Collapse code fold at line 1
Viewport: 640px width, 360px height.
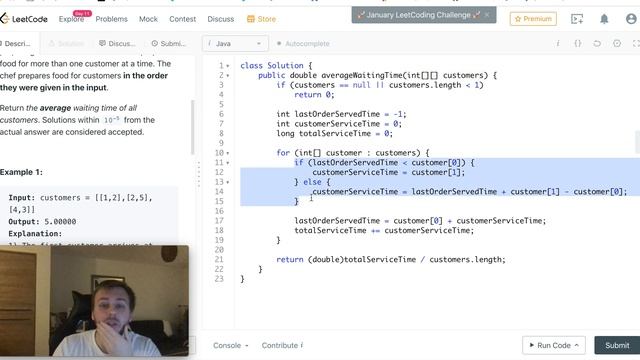click(228, 66)
